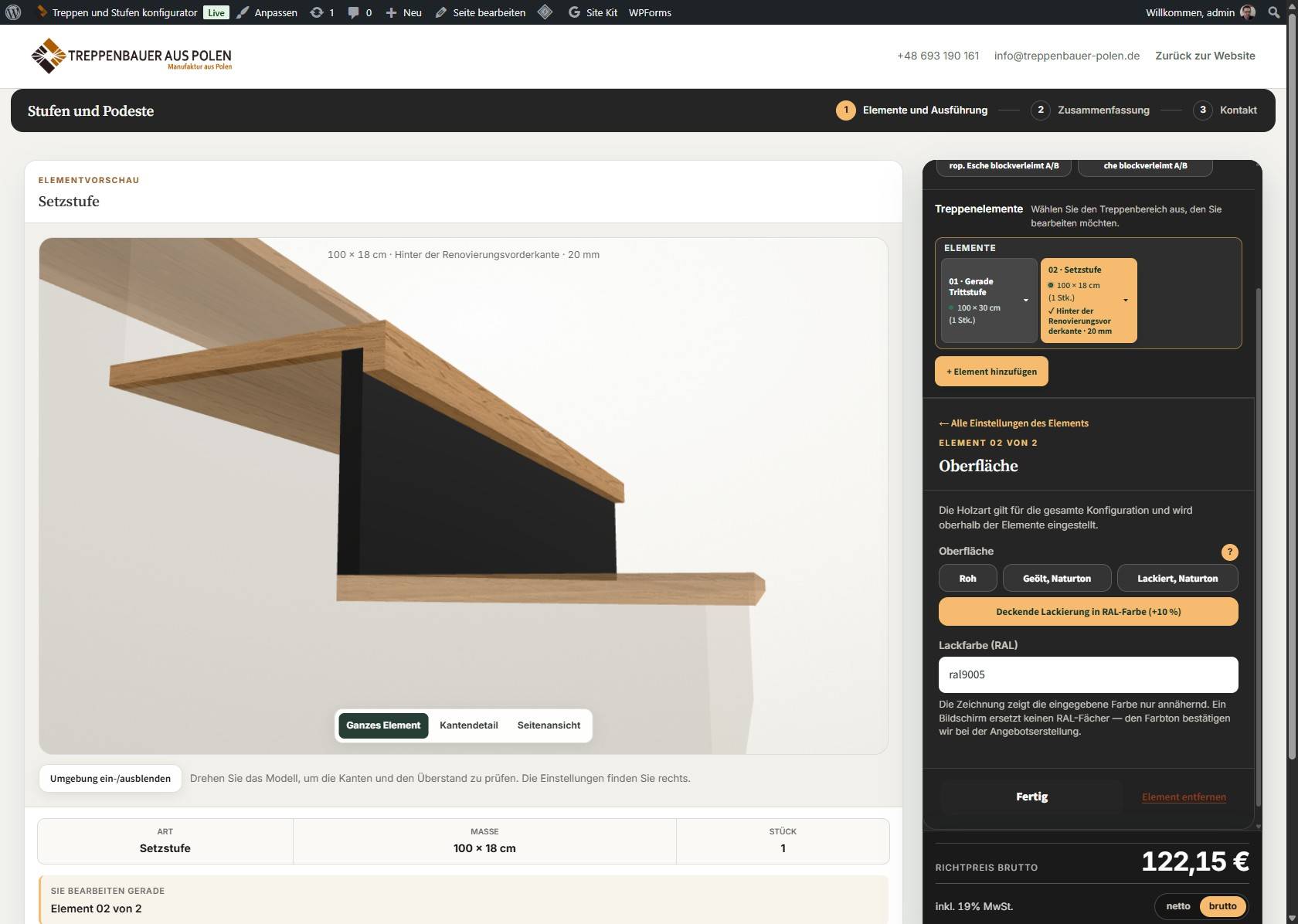
Task: Open the WordPress logo menu
Action: (13, 12)
